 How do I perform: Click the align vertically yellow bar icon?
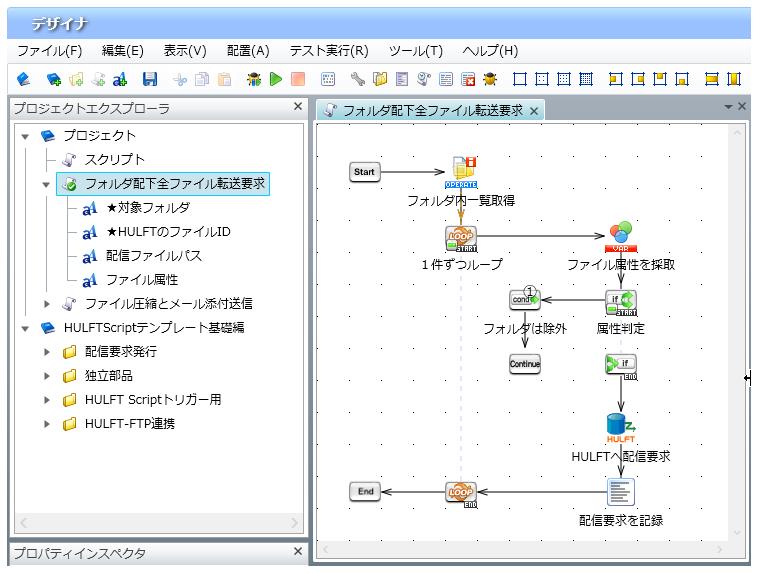[x=734, y=79]
